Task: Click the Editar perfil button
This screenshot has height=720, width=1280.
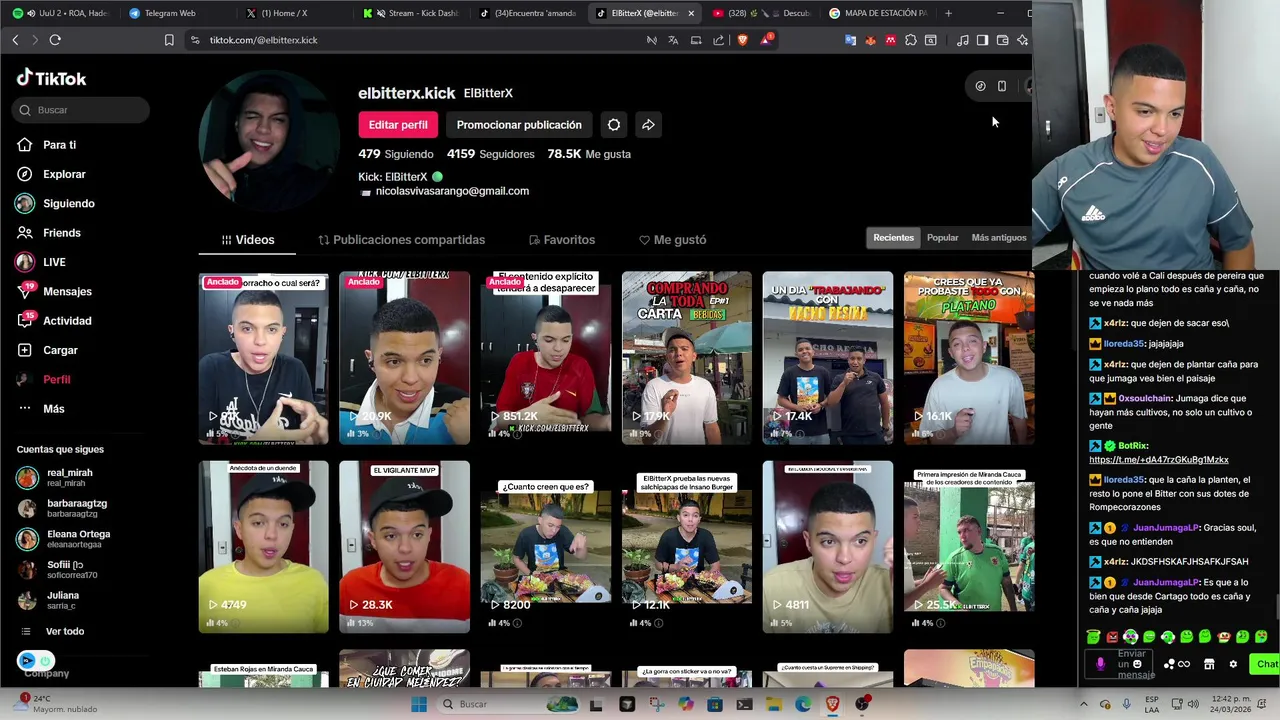Action: pyautogui.click(x=398, y=125)
